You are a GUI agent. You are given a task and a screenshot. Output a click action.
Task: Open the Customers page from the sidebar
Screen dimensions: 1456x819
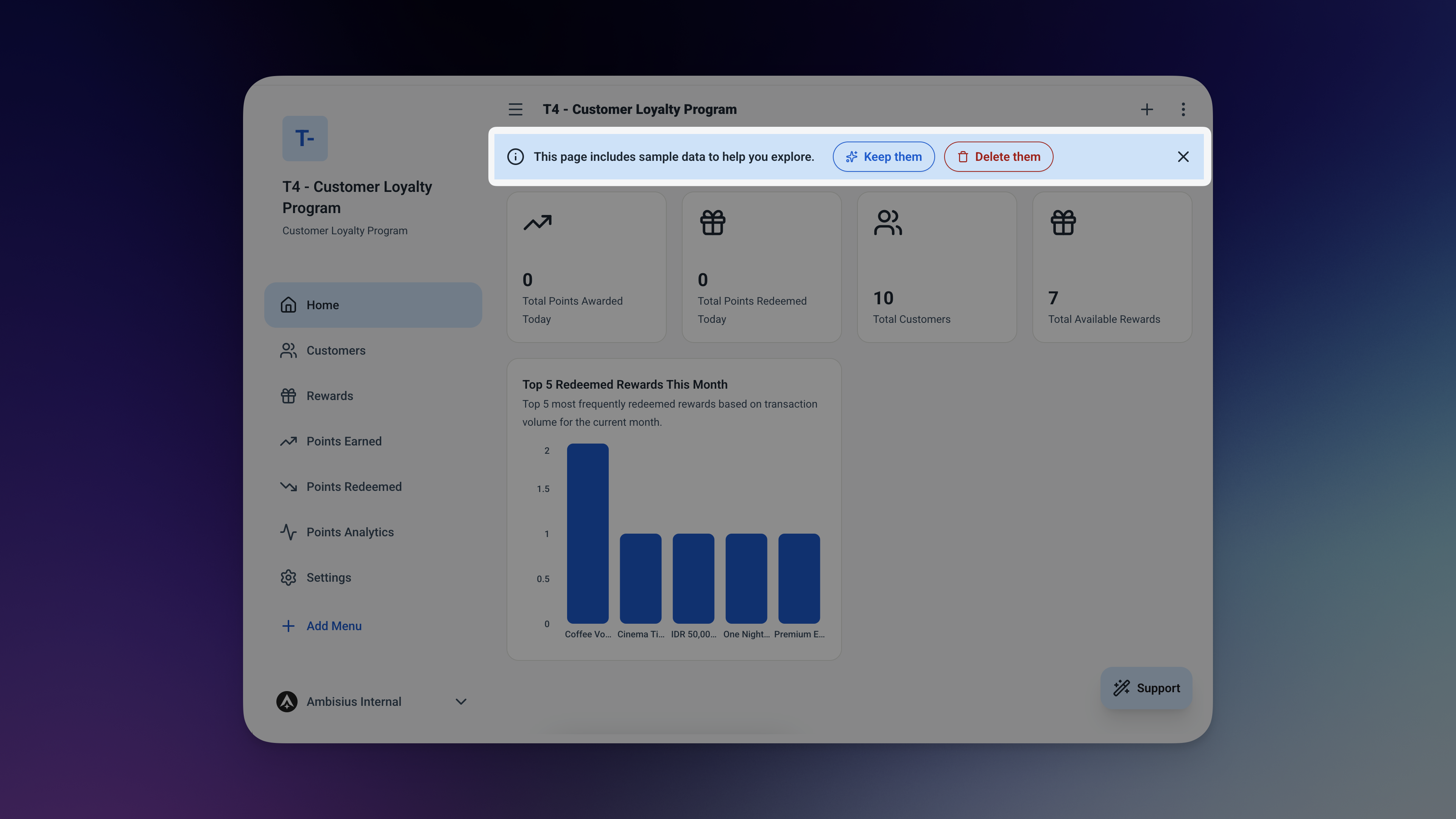coord(336,350)
